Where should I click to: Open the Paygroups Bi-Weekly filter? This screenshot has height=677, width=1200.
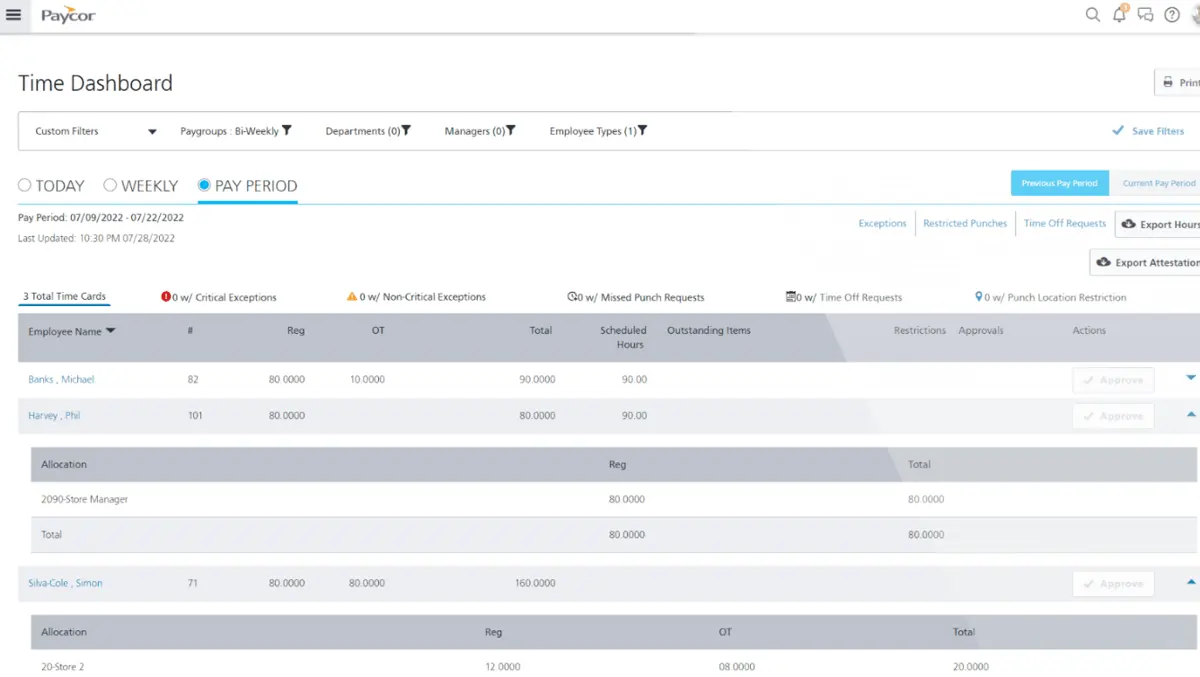(x=236, y=131)
